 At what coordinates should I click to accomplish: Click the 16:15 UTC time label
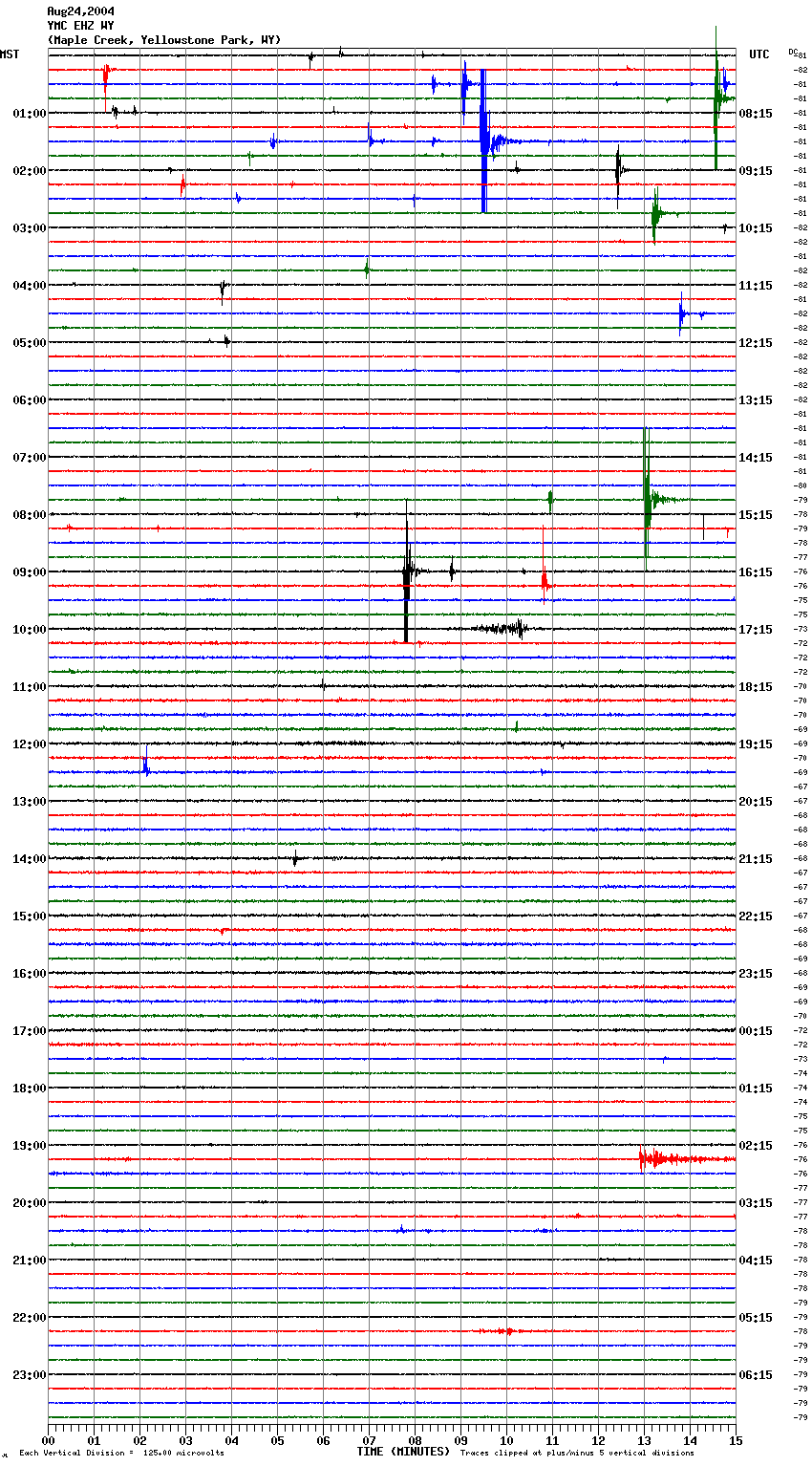(756, 572)
